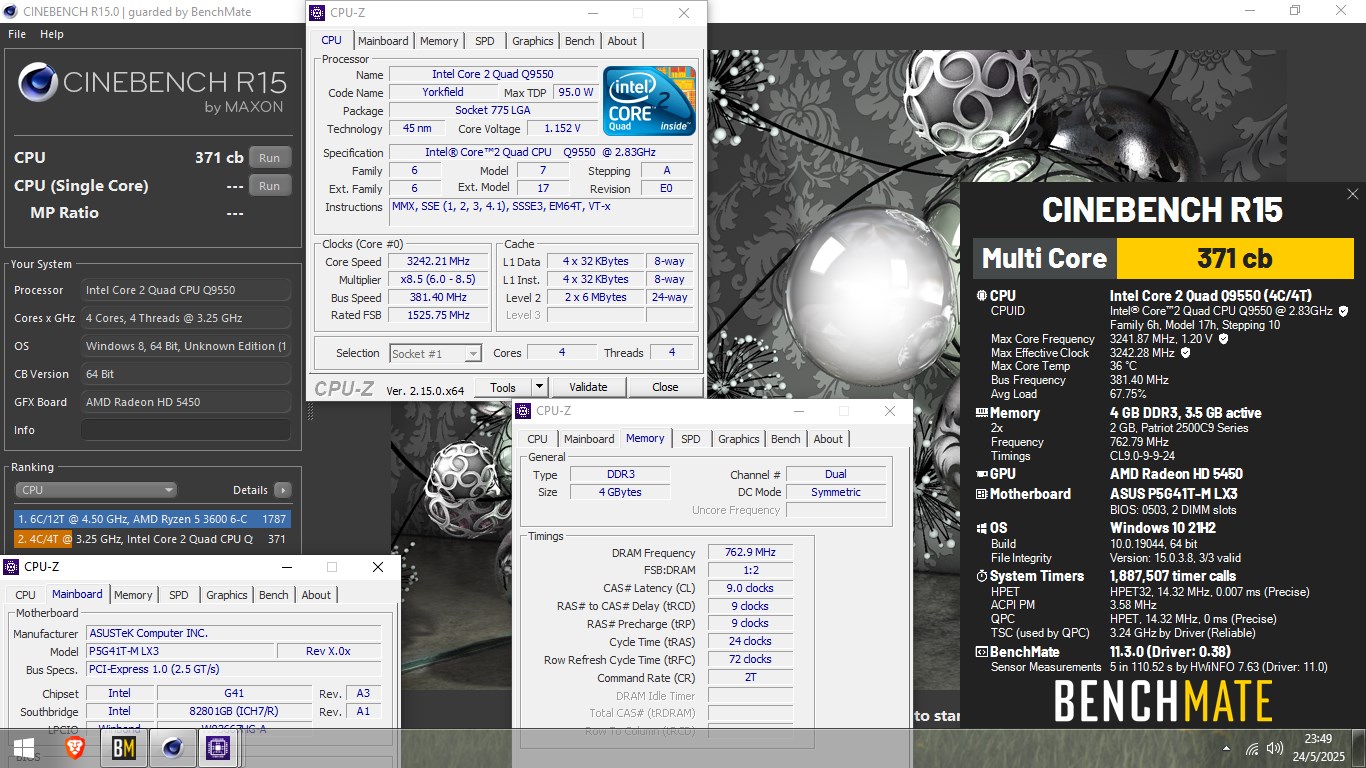Click the Core Speed value 3242.21 MHz

pyautogui.click(x=438, y=261)
